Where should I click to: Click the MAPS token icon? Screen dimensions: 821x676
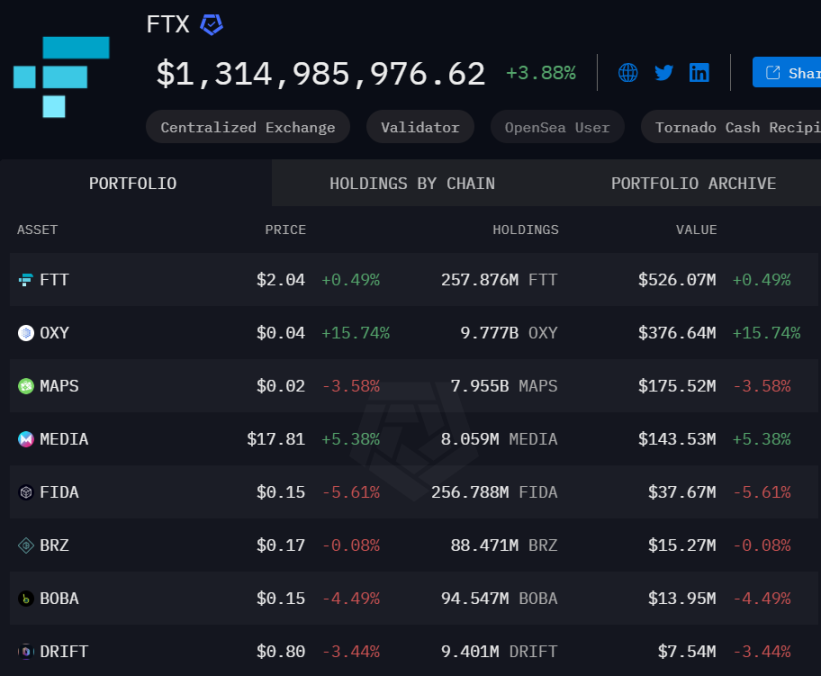pyautogui.click(x=26, y=386)
